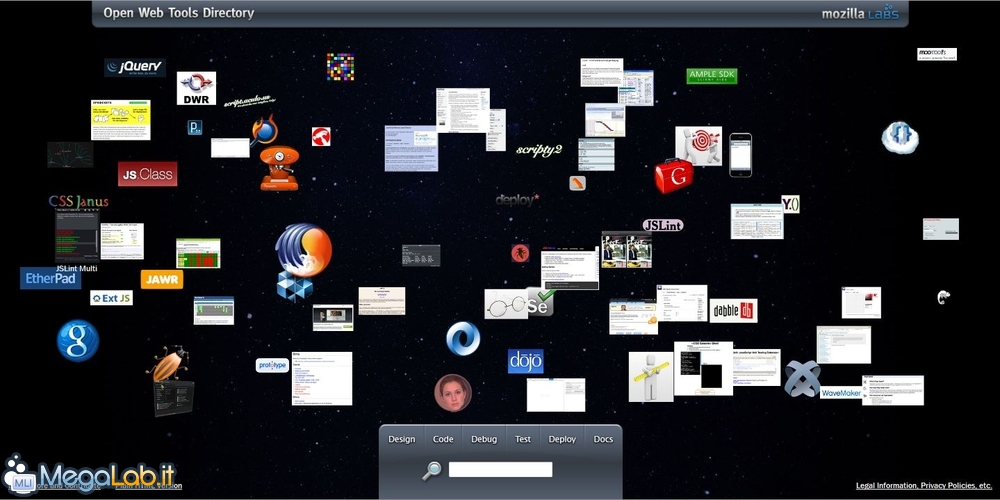Screen dimensions: 1000x500
Task: Click the green and red table thumbnail
Action: click(198, 253)
